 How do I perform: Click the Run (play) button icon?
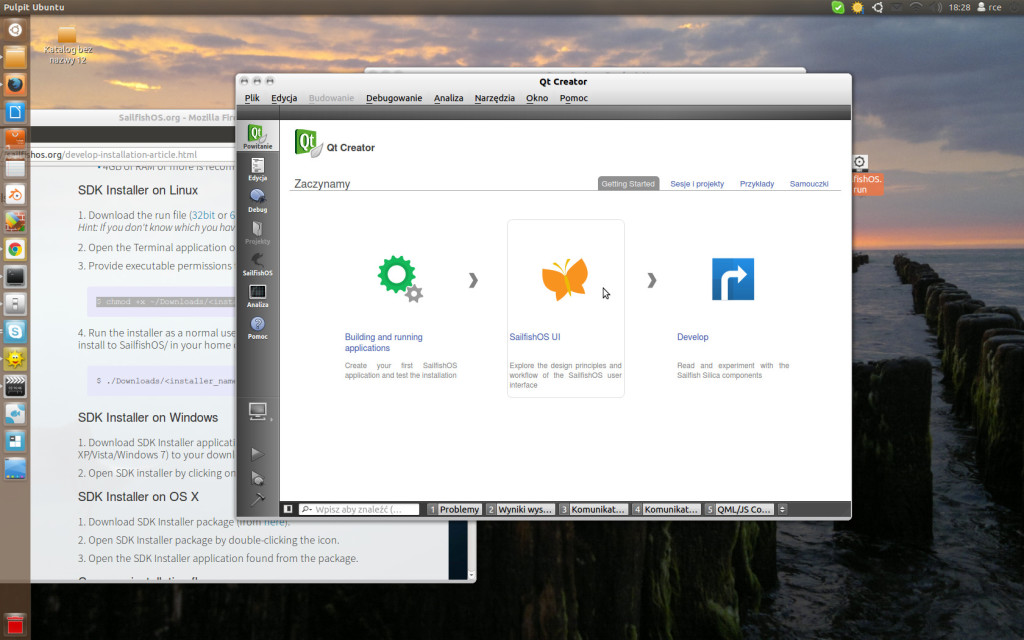[257, 455]
